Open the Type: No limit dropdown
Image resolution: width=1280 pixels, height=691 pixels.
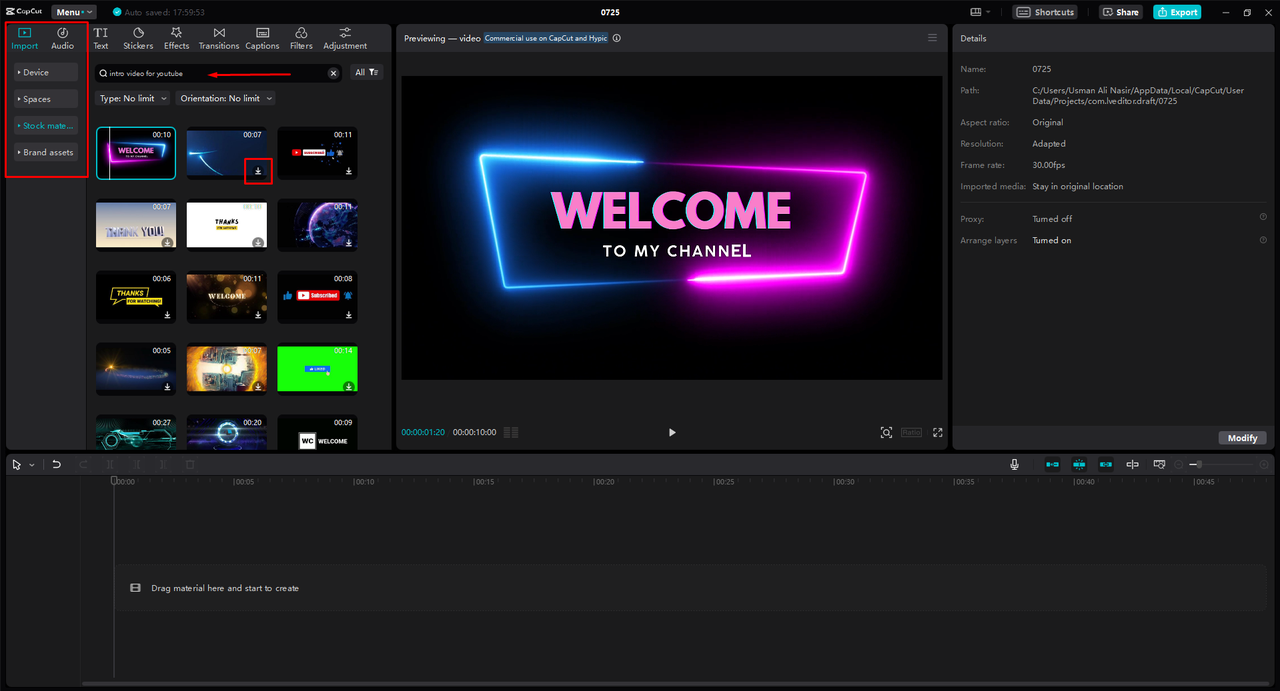point(133,98)
